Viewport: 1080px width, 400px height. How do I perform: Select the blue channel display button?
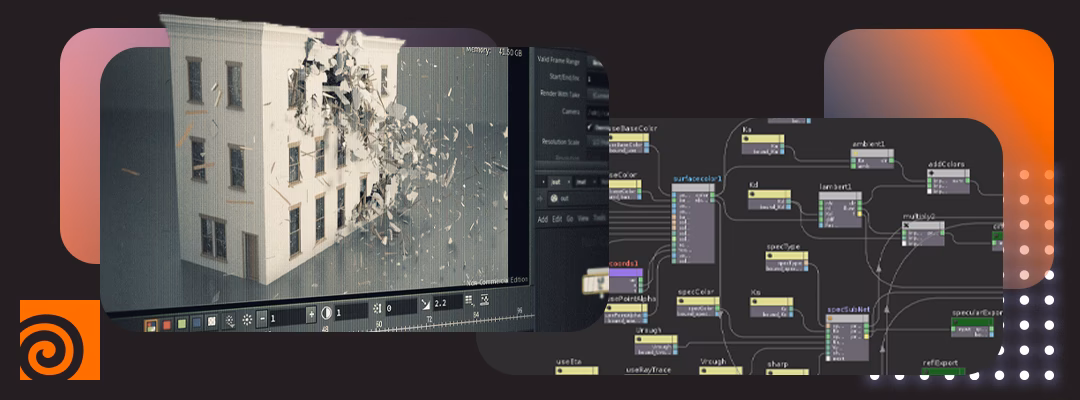pyautogui.click(x=197, y=322)
